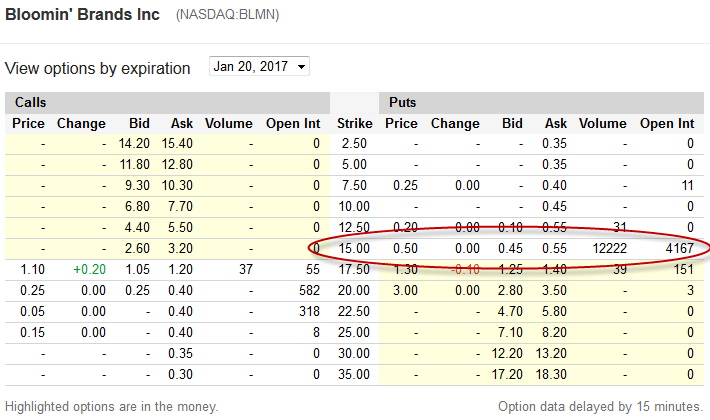Select the 2.50 strike cell
Image resolution: width=710 pixels, height=420 pixels.
pos(354,144)
